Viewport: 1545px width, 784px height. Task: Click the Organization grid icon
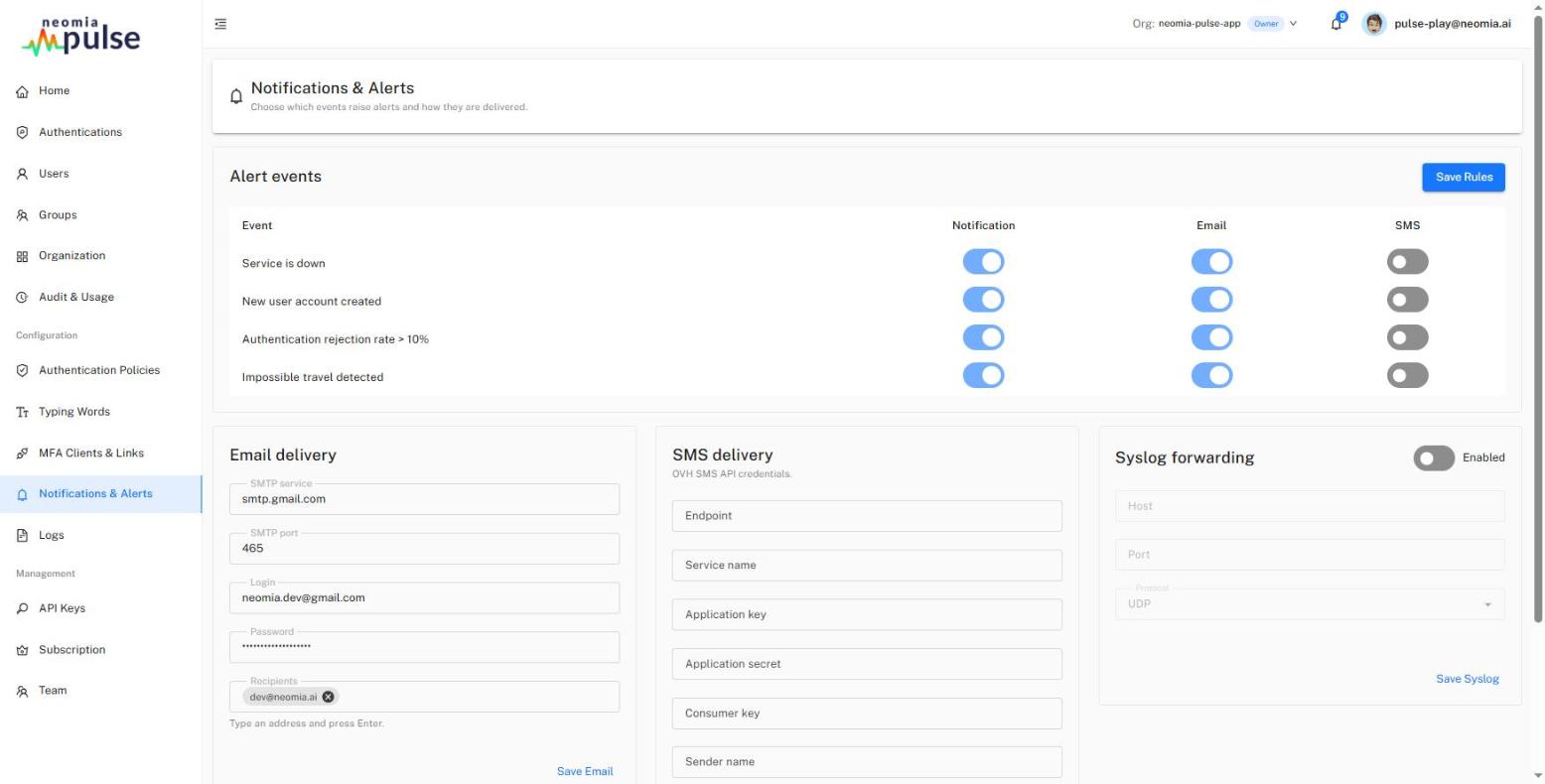[x=22, y=256]
